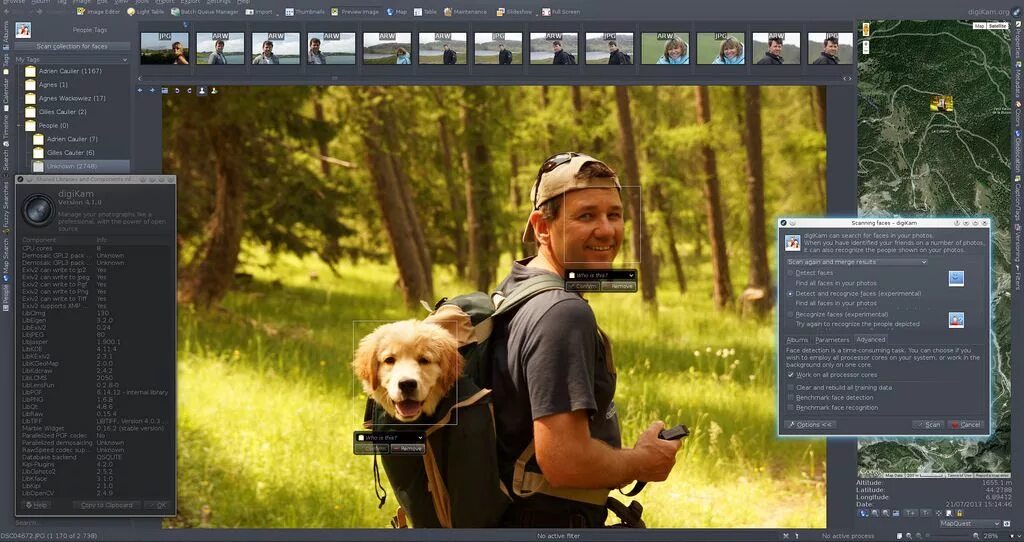Image resolution: width=1024 pixels, height=542 pixels.
Task: Select Detect and recognize faces radio option
Action: click(x=791, y=294)
